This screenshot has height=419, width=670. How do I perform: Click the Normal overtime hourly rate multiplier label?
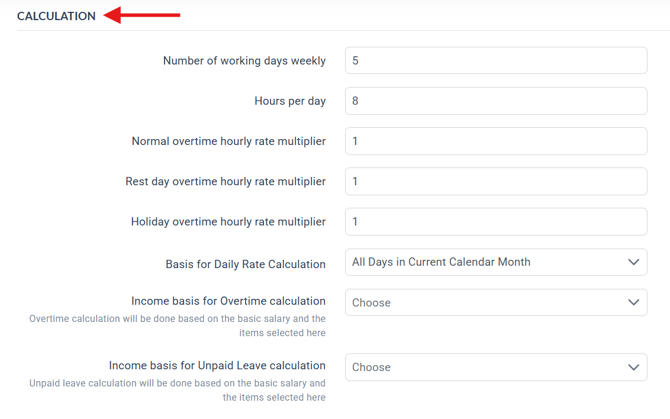[228, 141]
